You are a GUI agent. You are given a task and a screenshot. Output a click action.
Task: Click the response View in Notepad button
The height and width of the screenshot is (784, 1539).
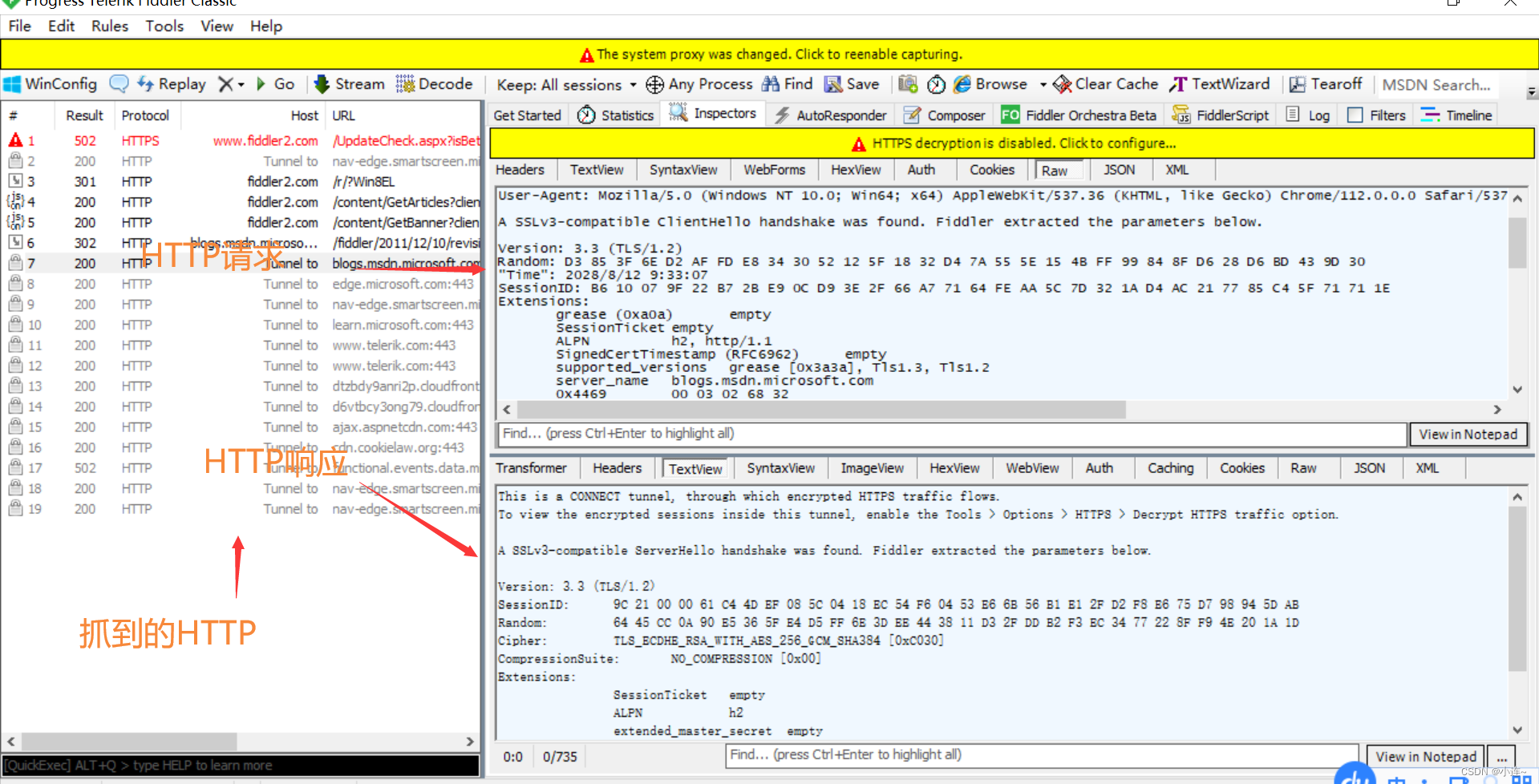[1425, 756]
